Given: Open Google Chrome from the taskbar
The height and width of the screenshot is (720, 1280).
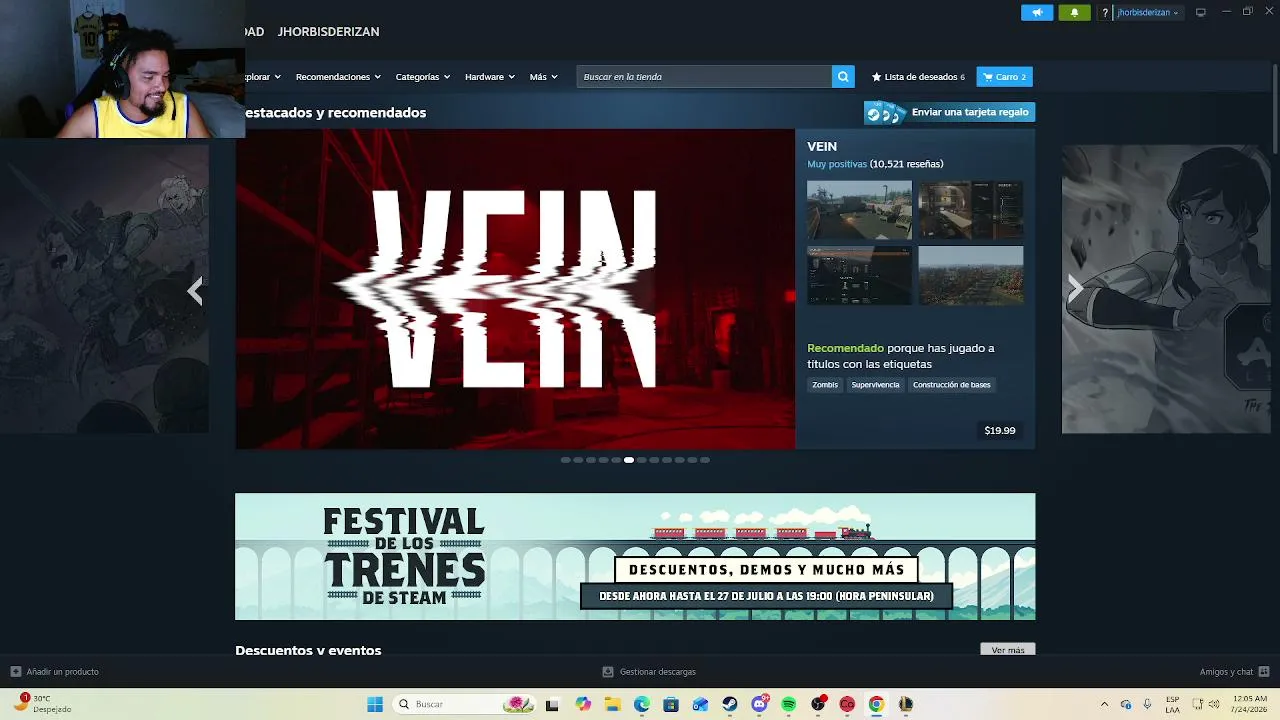Looking at the screenshot, I should pyautogui.click(x=876, y=704).
